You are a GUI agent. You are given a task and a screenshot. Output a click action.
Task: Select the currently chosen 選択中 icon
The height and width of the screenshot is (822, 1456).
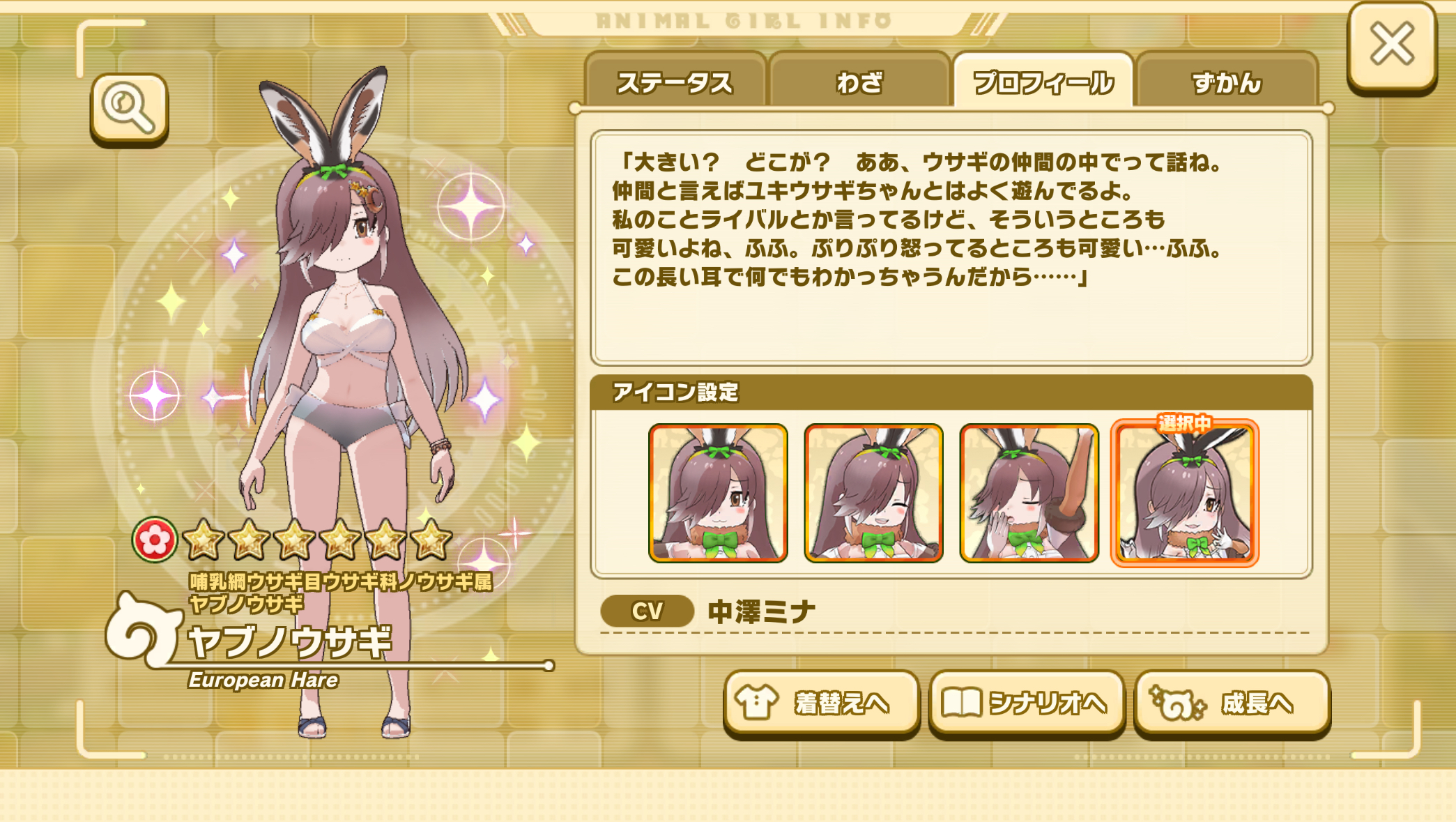[1184, 493]
